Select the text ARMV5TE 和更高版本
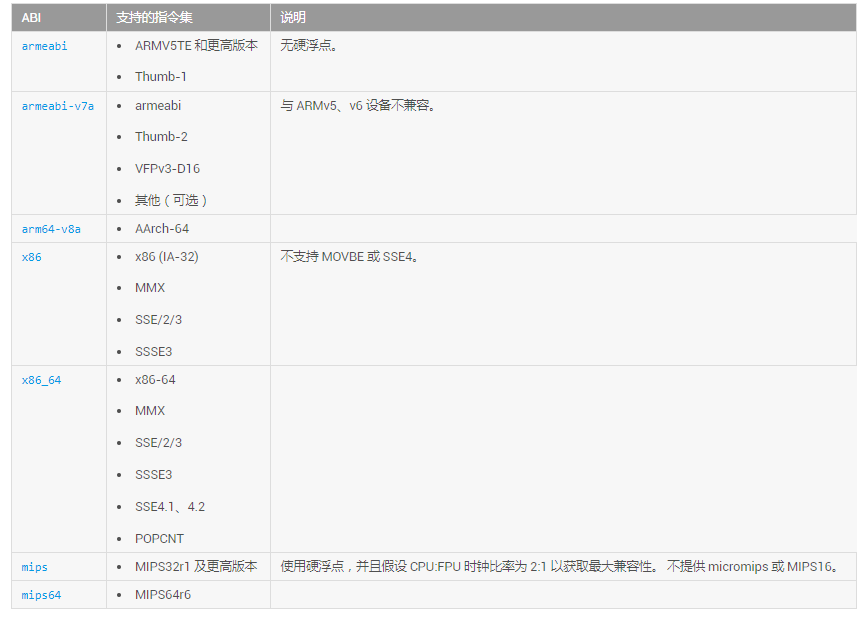 click(196, 45)
